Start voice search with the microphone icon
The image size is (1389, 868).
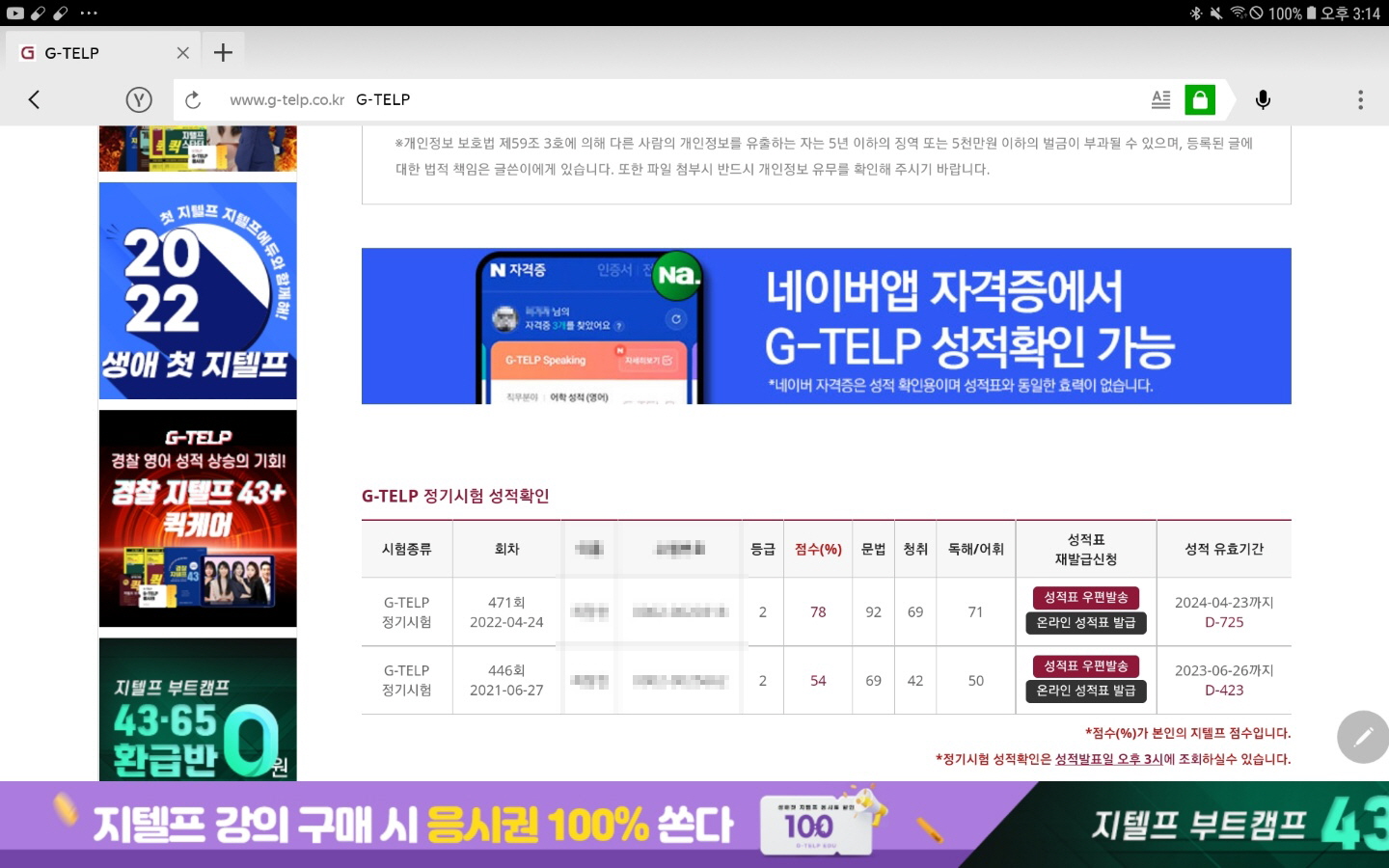coord(1263,99)
